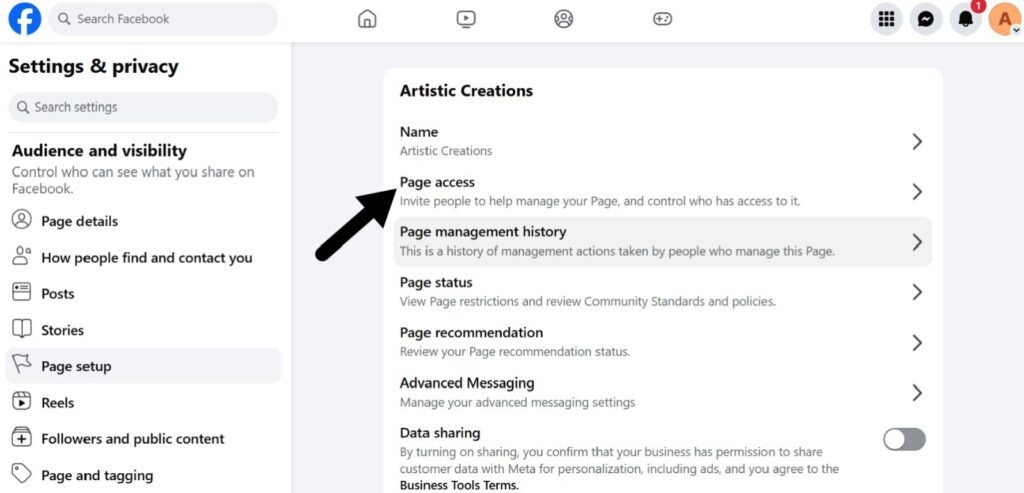Open the Video tab icon

465,19
